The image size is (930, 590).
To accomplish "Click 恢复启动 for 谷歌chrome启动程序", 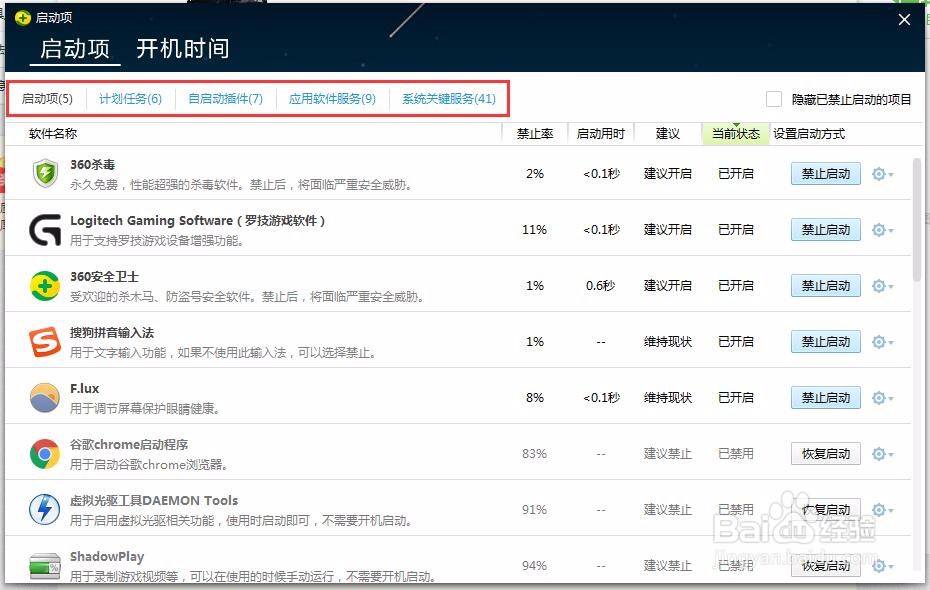I will click(x=826, y=454).
